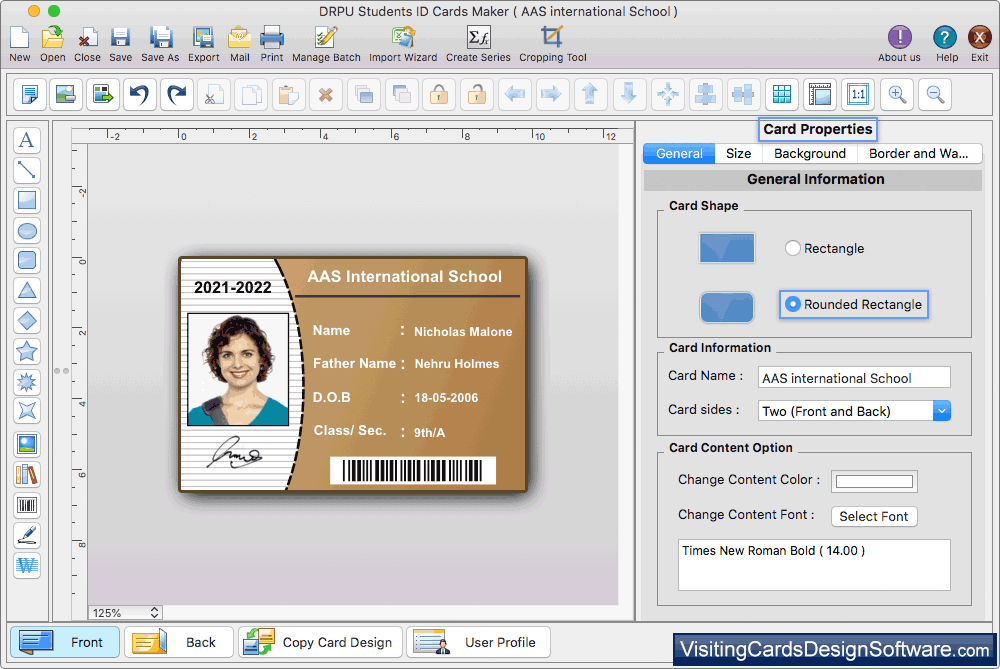The width and height of the screenshot is (1000, 669).
Task: Click the Select Font button
Action: [x=874, y=516]
